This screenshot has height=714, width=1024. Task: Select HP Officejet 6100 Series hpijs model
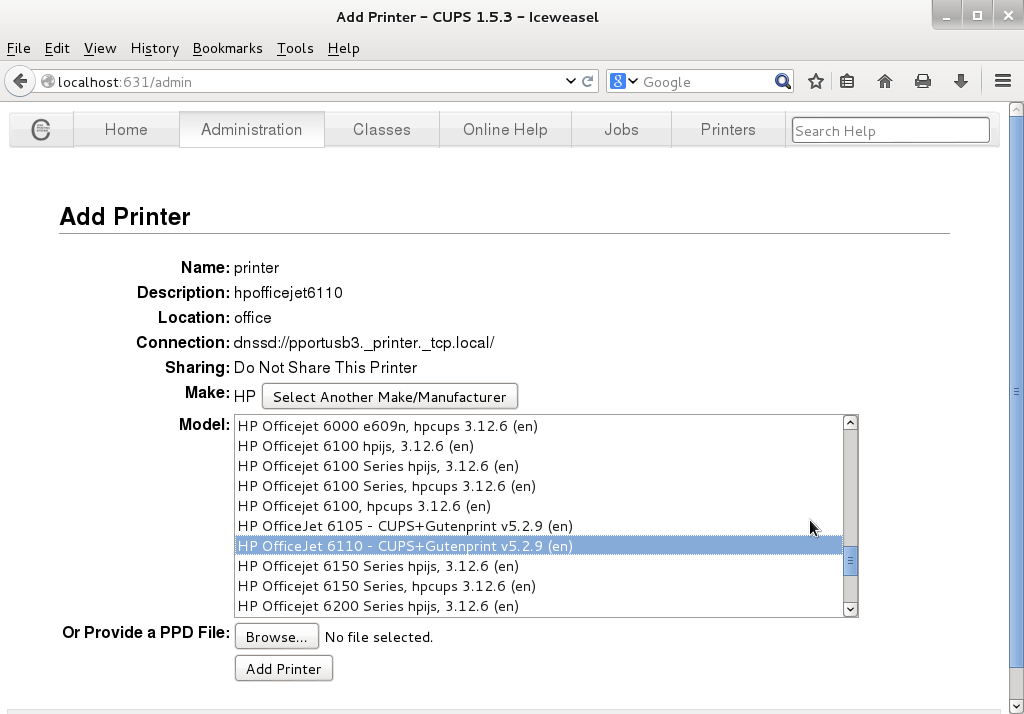pyautogui.click(x=539, y=466)
